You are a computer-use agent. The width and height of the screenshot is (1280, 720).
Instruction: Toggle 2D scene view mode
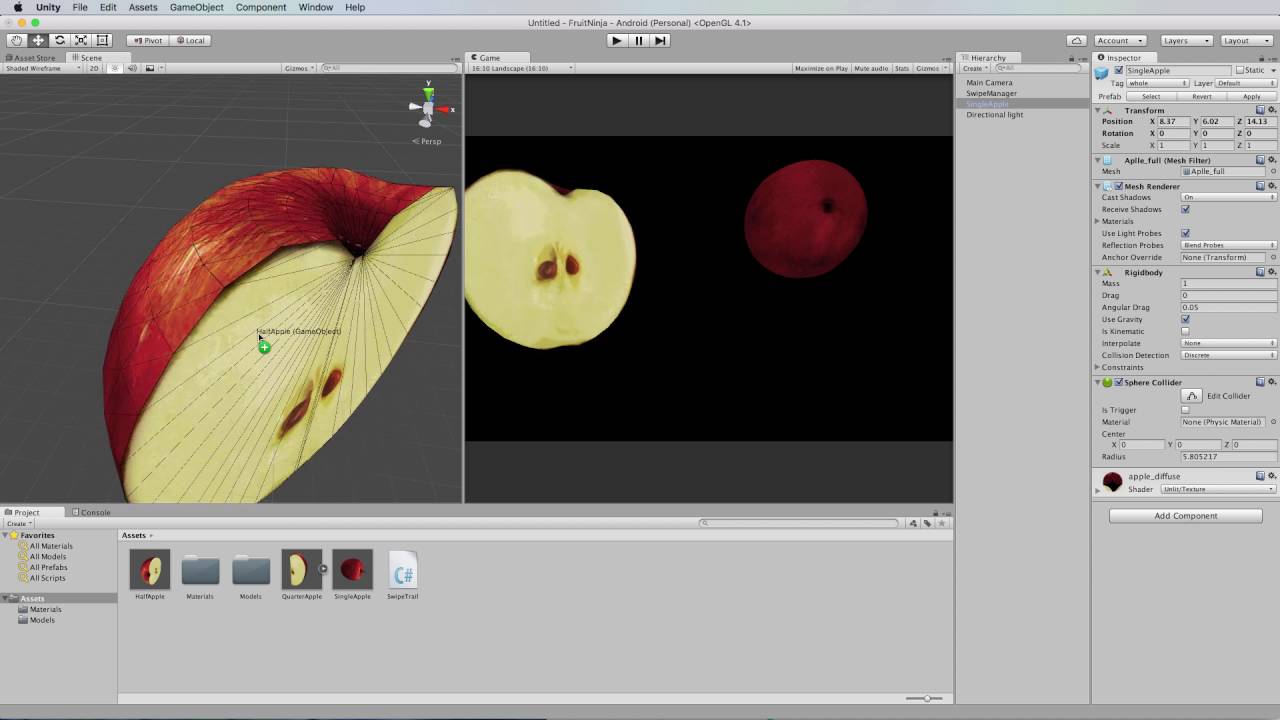(94, 68)
